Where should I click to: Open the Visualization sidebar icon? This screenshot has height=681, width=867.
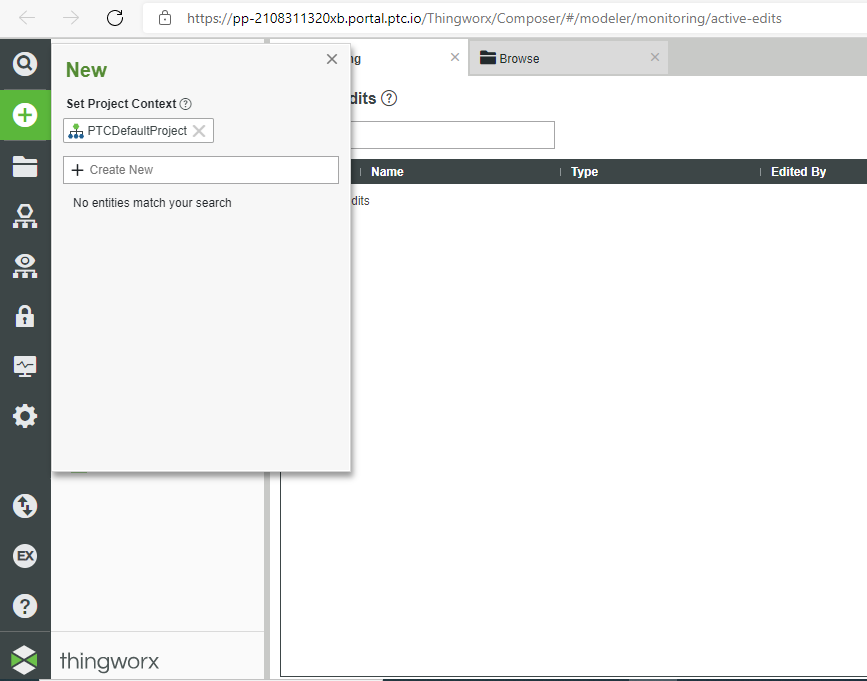tap(24, 266)
